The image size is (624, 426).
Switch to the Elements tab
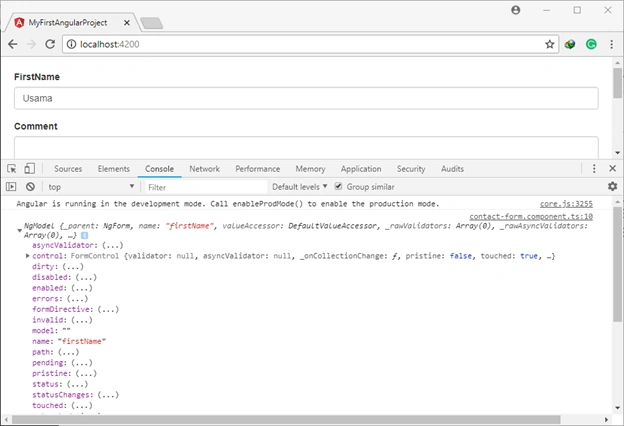pos(114,169)
